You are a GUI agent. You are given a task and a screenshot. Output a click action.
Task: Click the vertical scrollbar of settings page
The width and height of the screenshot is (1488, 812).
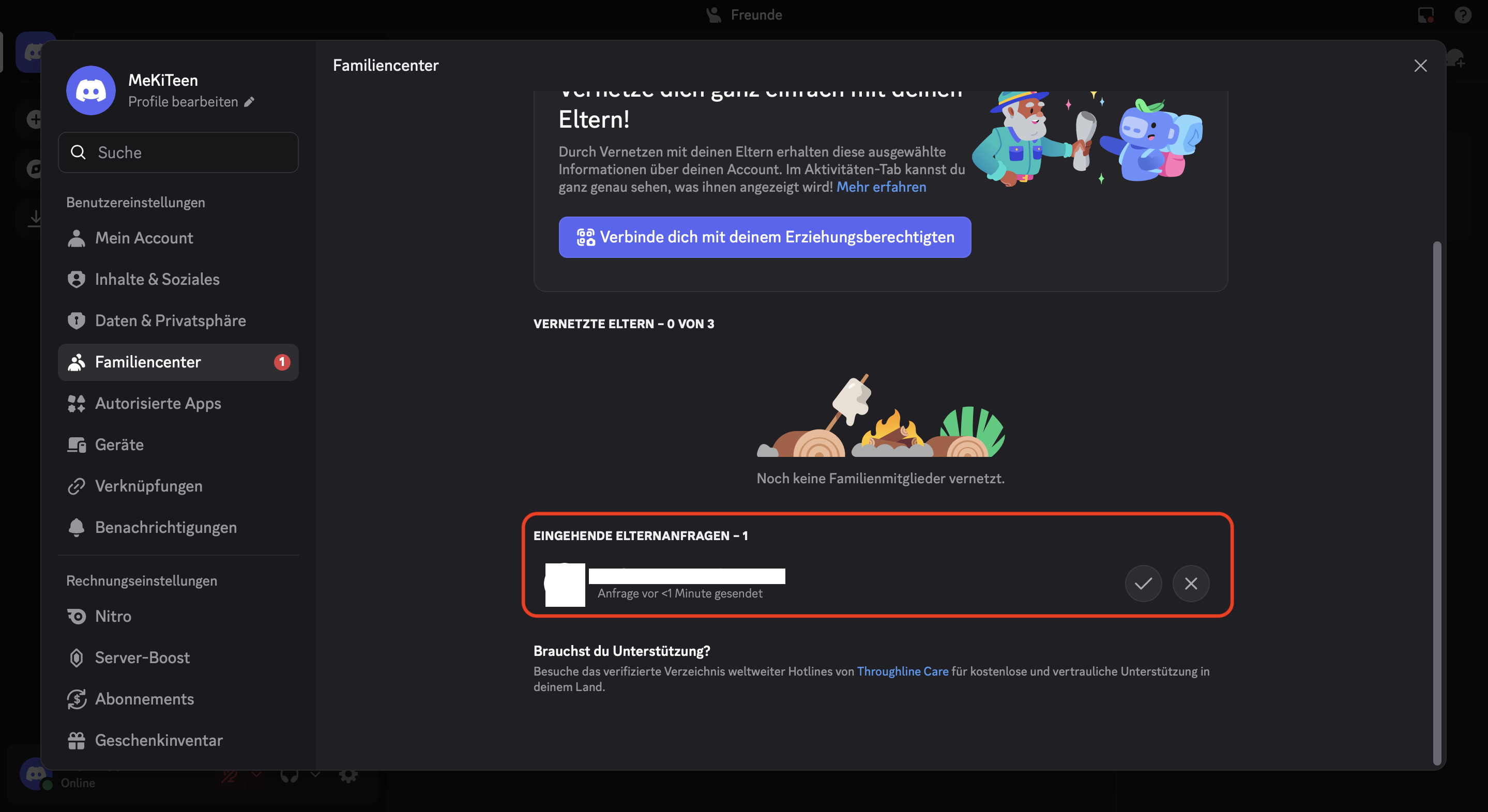1437,502
